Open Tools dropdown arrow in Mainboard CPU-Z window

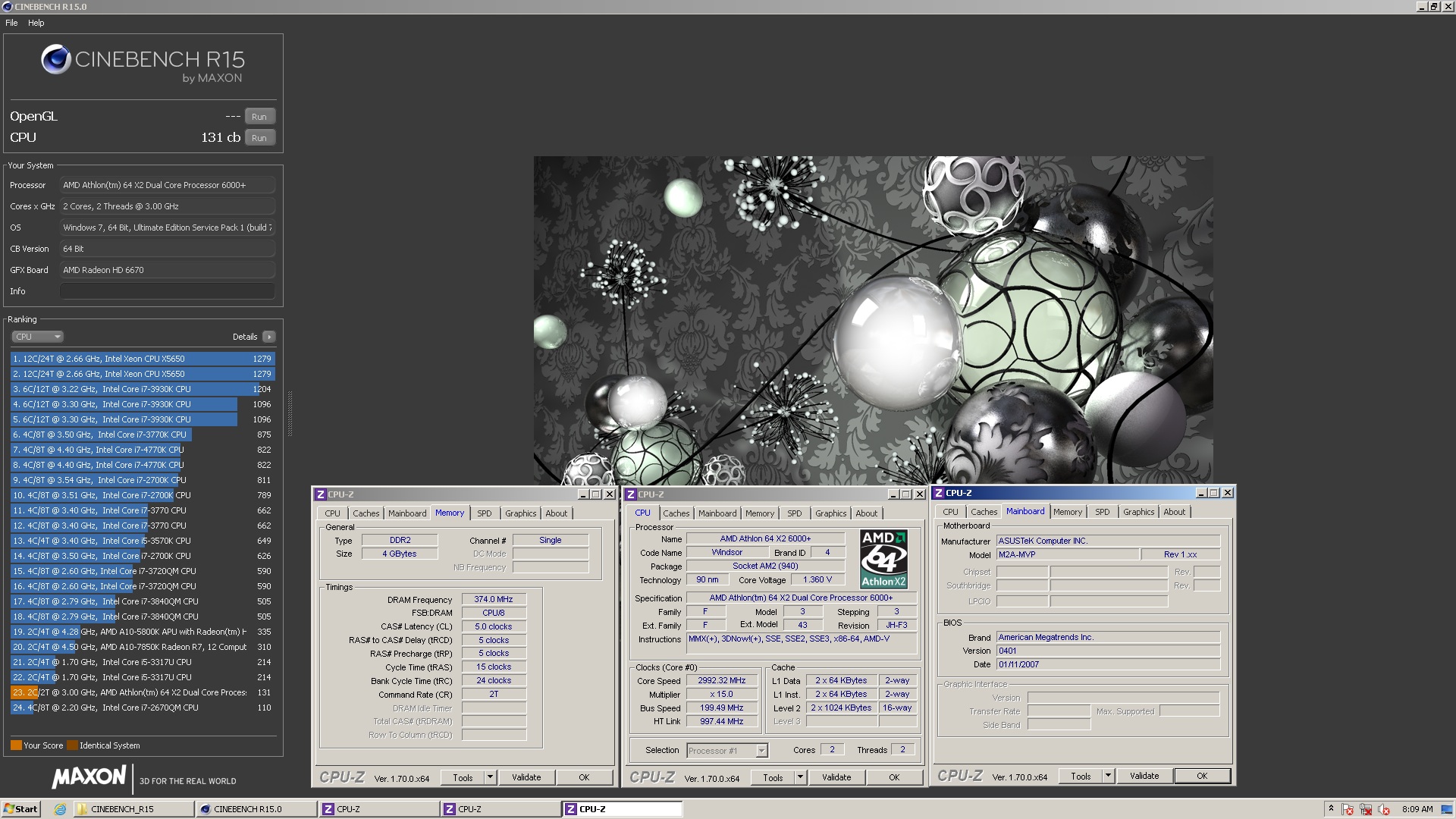[x=1108, y=776]
